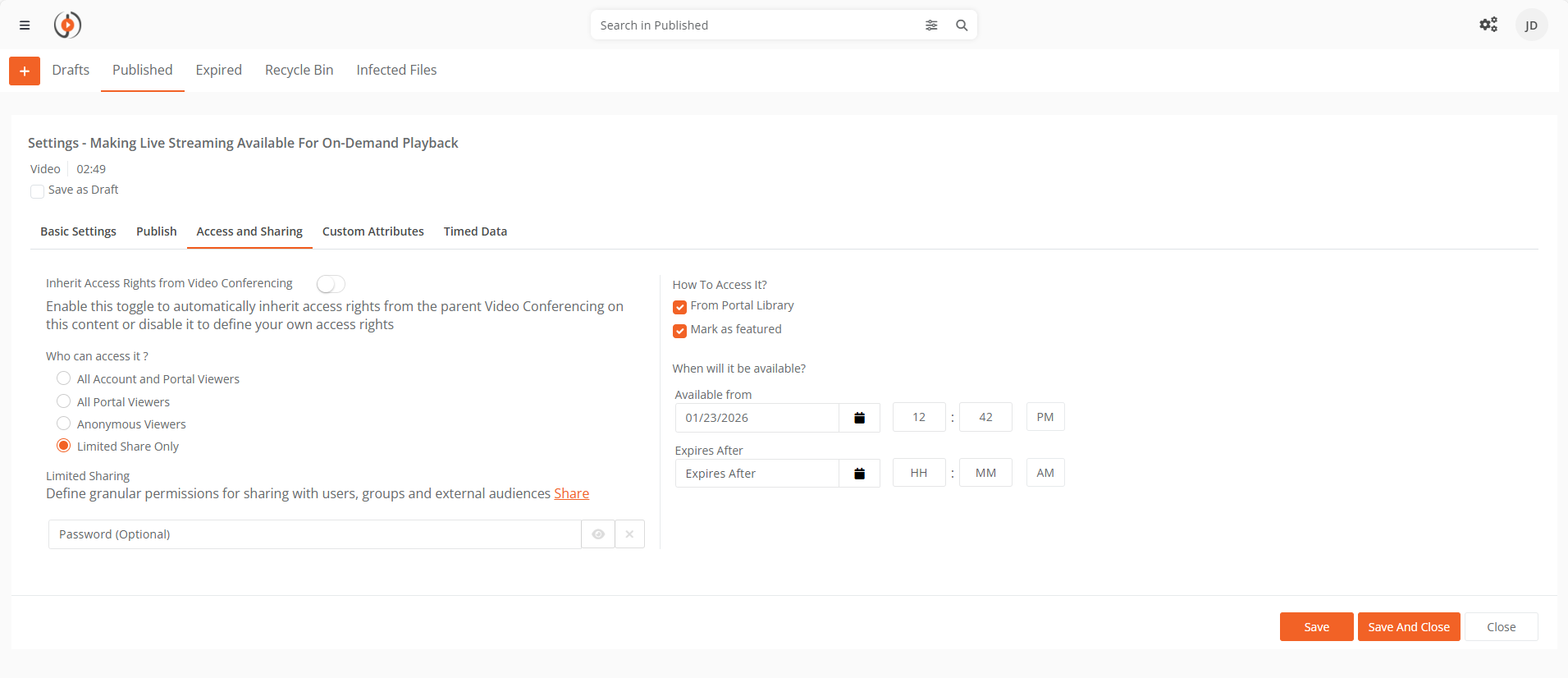This screenshot has height=678, width=1568.
Task: Uncheck the Mark as featured checkbox
Action: point(679,331)
